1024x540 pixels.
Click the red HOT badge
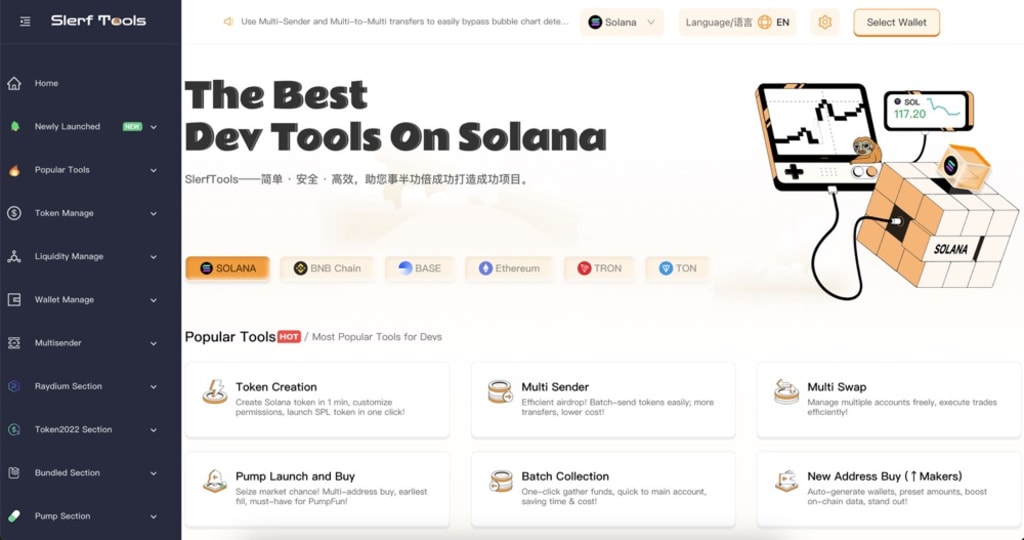pyautogui.click(x=289, y=337)
